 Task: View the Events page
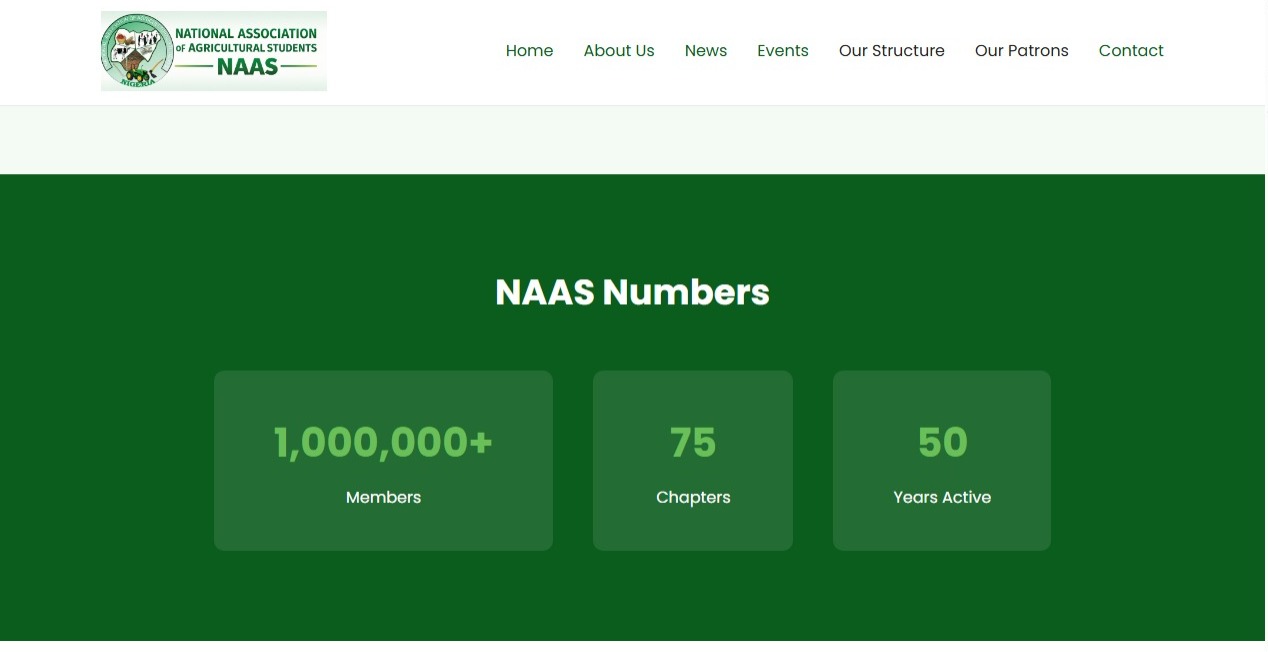pos(783,50)
